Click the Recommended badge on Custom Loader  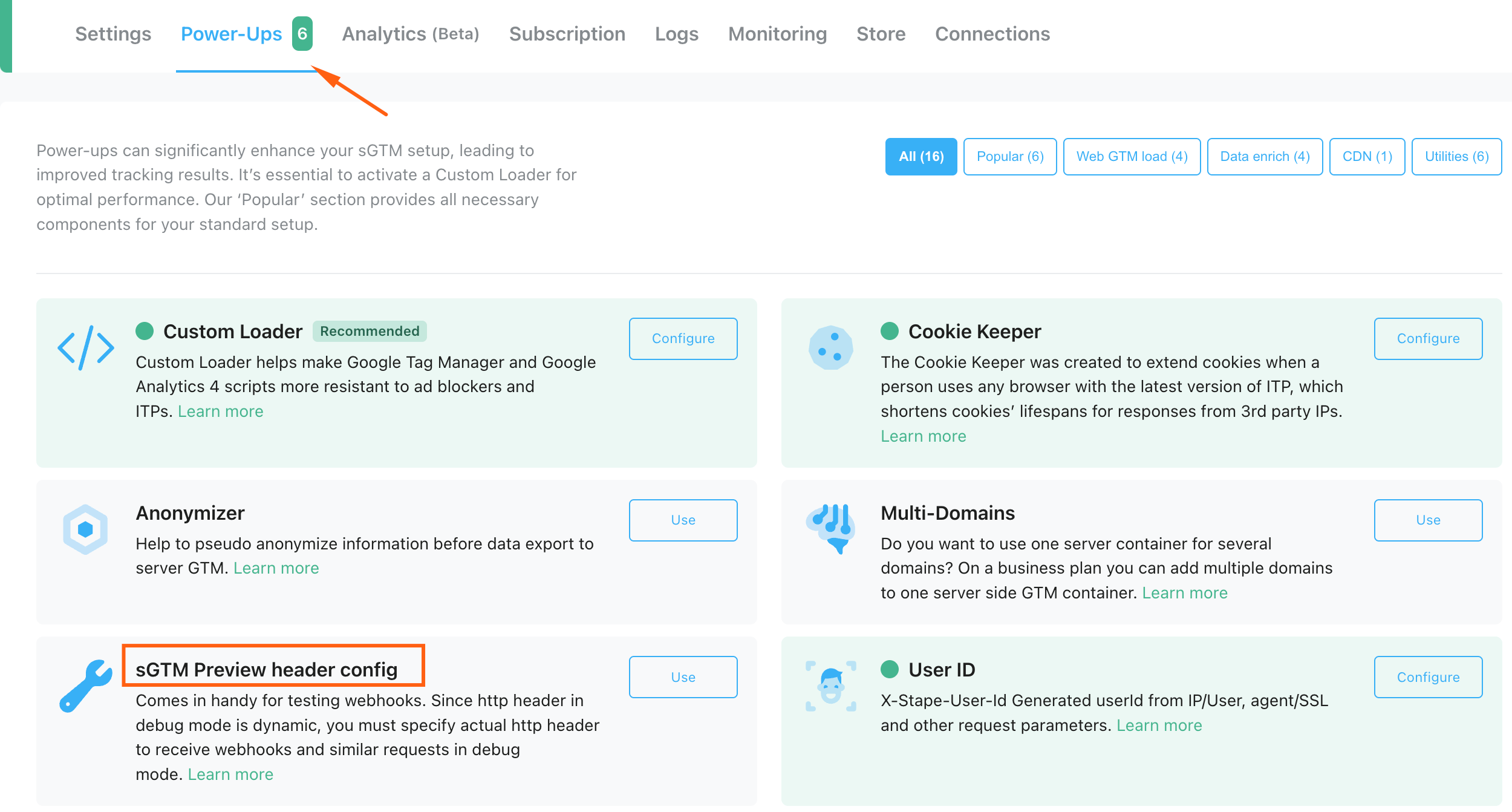[x=370, y=331]
